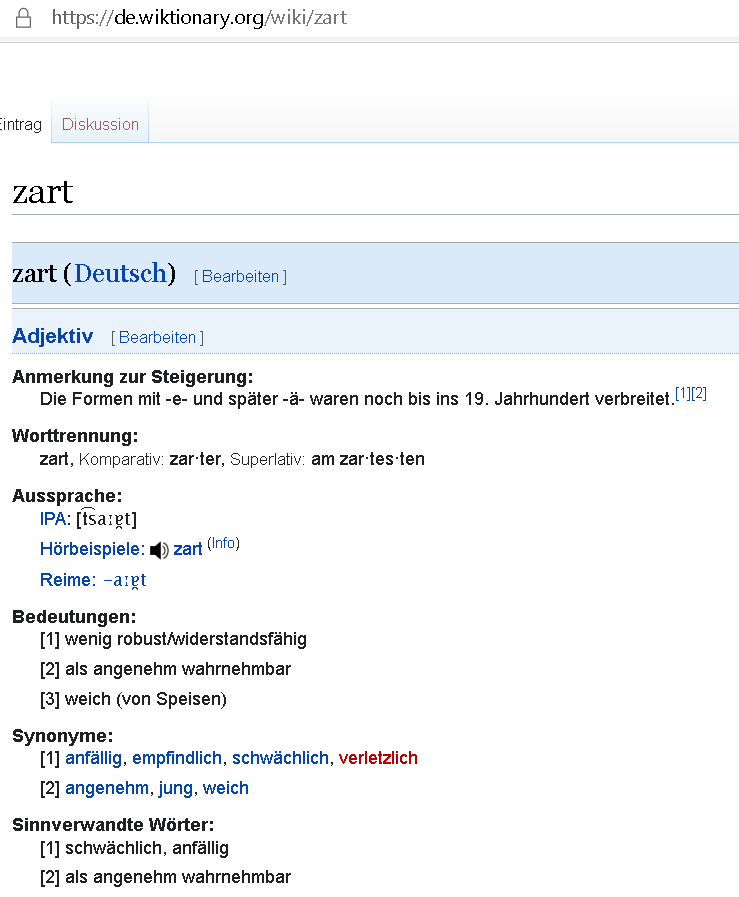Click the URL address field
This screenshot has height=897, width=739.
(x=200, y=18)
